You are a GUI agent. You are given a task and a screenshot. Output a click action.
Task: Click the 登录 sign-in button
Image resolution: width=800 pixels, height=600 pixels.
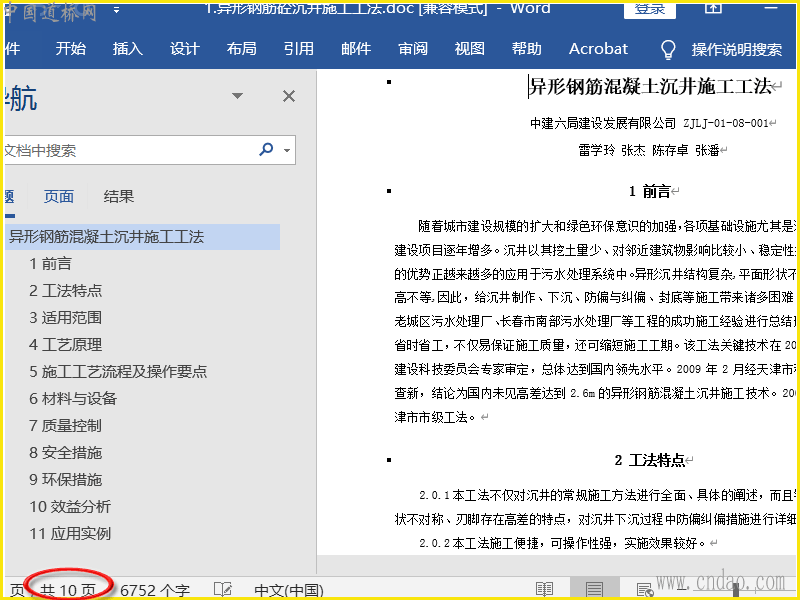click(649, 9)
